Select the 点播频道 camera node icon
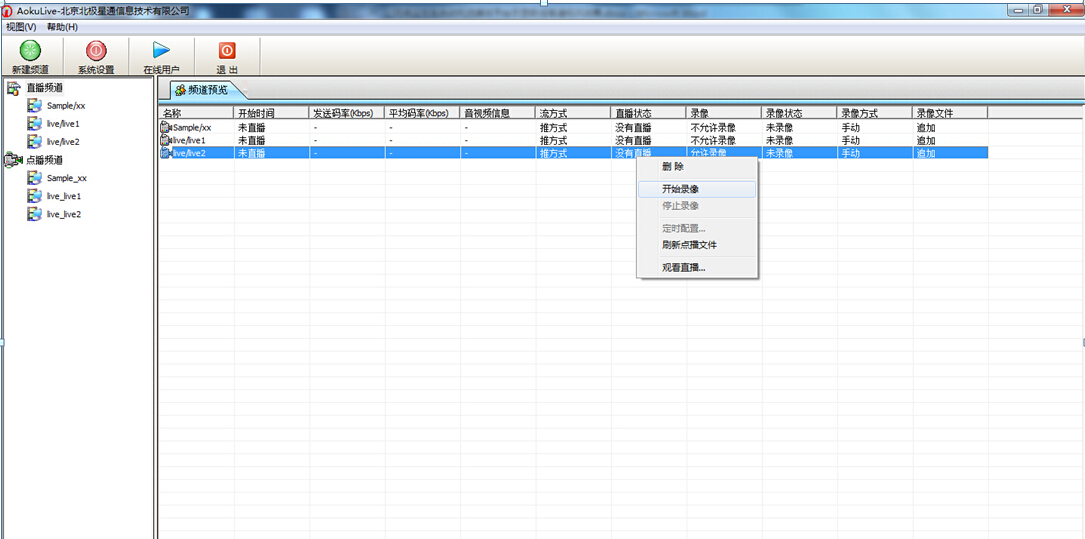 (14, 160)
